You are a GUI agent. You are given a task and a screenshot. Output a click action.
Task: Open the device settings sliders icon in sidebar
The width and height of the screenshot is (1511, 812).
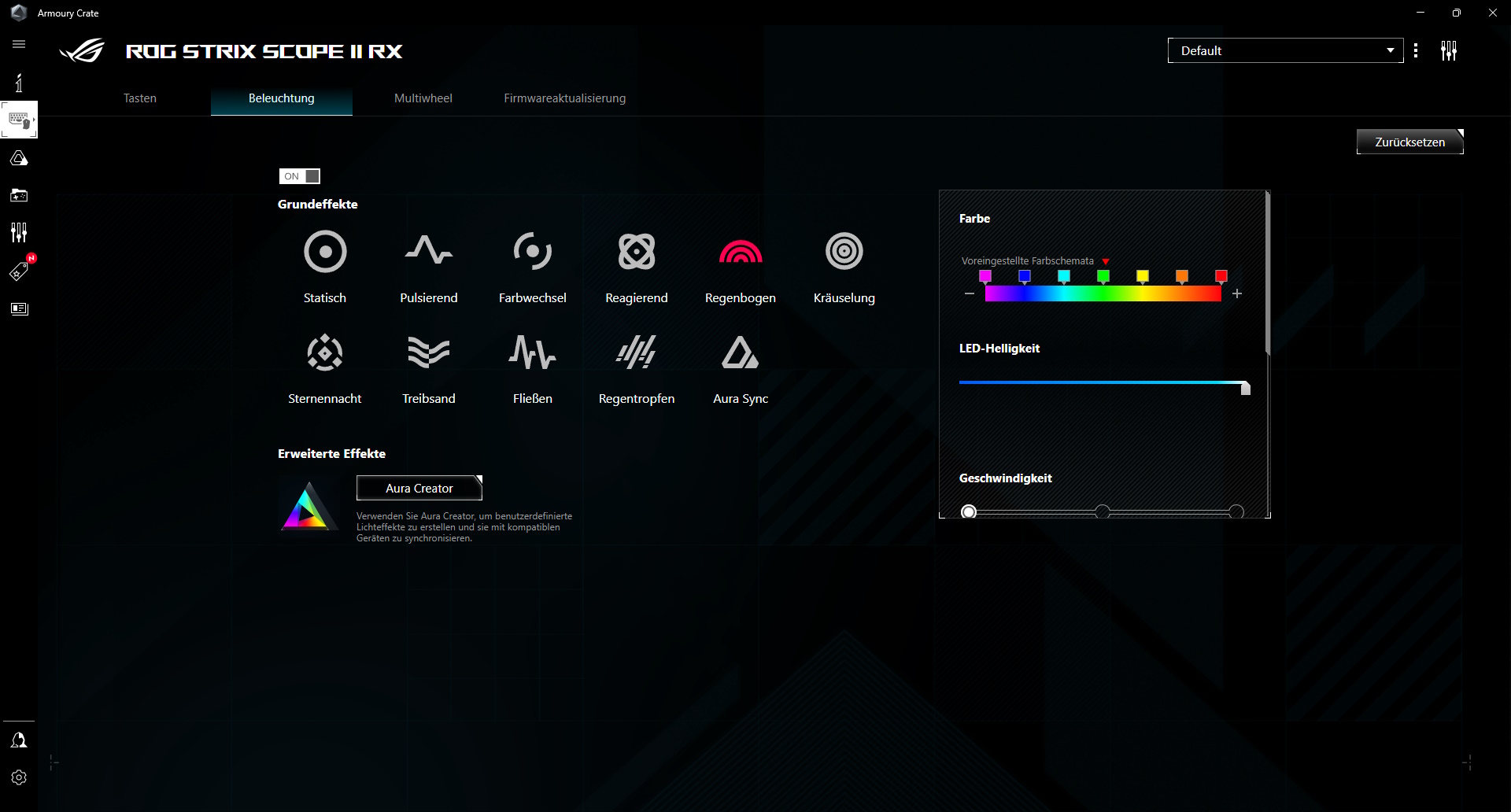click(x=19, y=232)
